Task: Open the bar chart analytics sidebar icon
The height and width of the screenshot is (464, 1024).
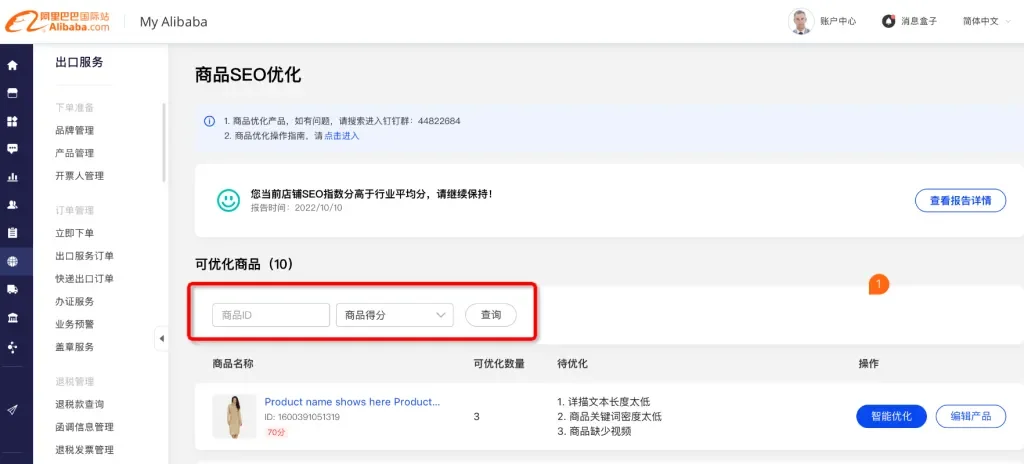Action: pyautogui.click(x=13, y=177)
